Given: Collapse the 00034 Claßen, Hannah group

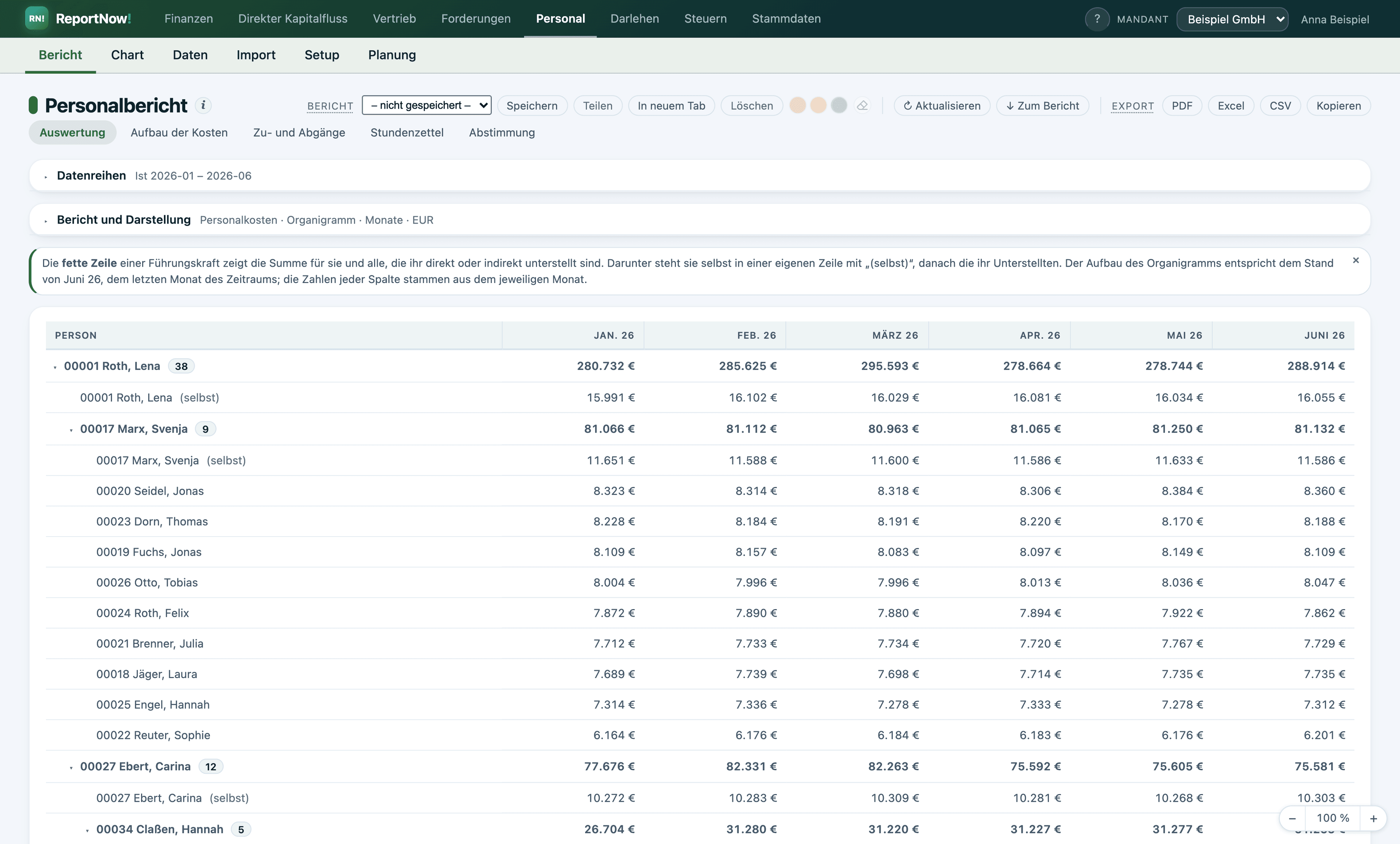Looking at the screenshot, I should point(87,831).
